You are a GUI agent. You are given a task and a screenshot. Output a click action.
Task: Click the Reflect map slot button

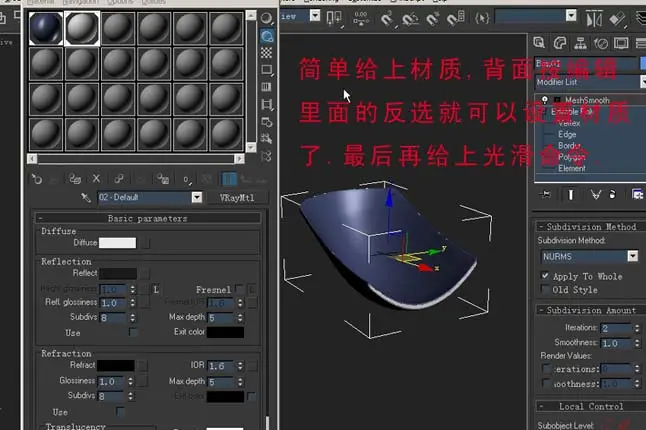(x=144, y=273)
